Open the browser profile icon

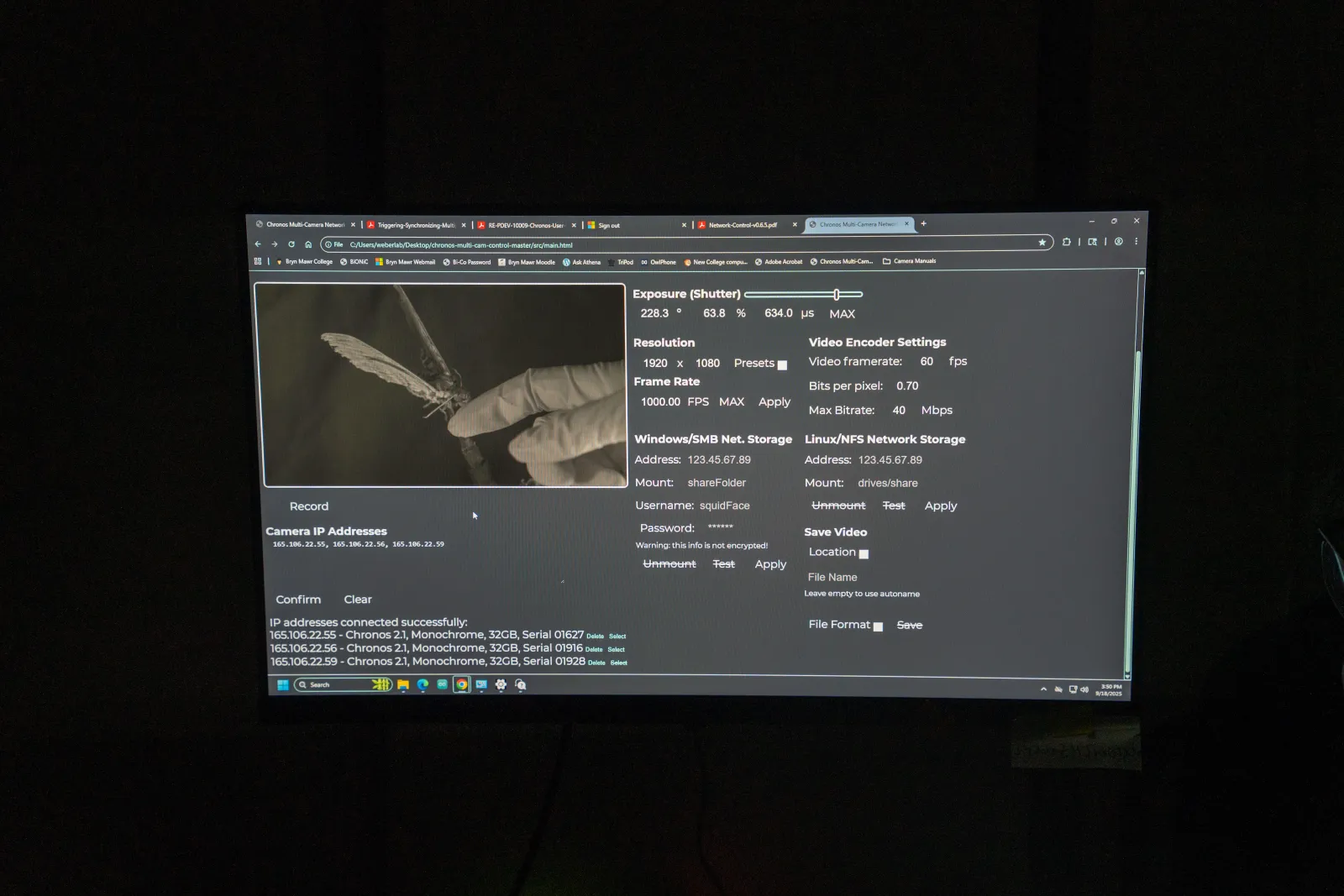[x=1118, y=242]
